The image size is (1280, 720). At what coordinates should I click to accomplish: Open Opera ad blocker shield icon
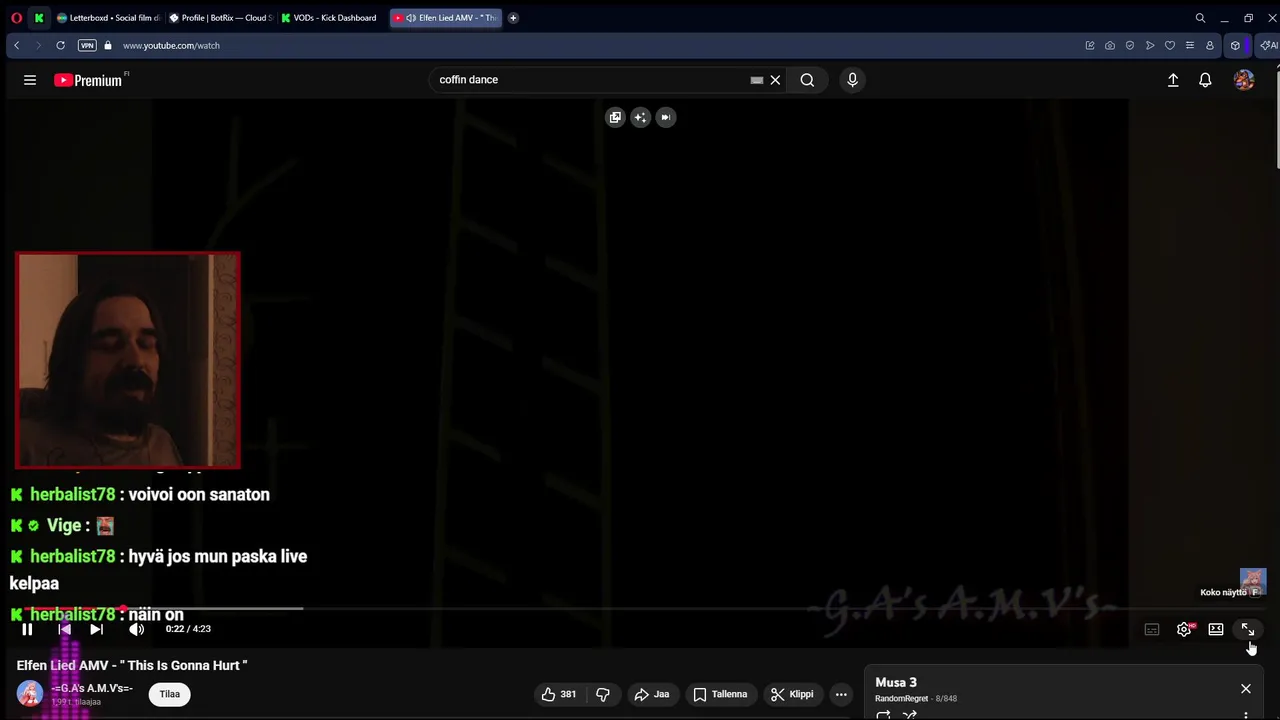1130,45
